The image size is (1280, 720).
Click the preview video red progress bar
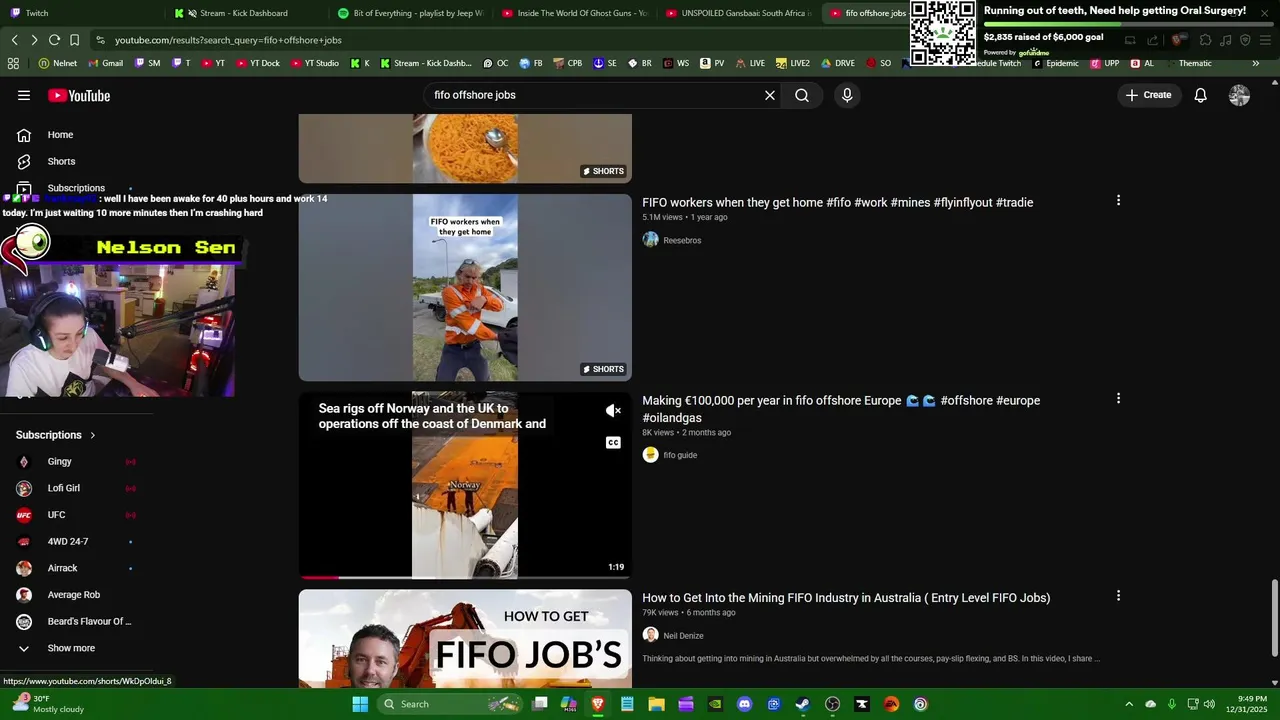[x=320, y=577]
